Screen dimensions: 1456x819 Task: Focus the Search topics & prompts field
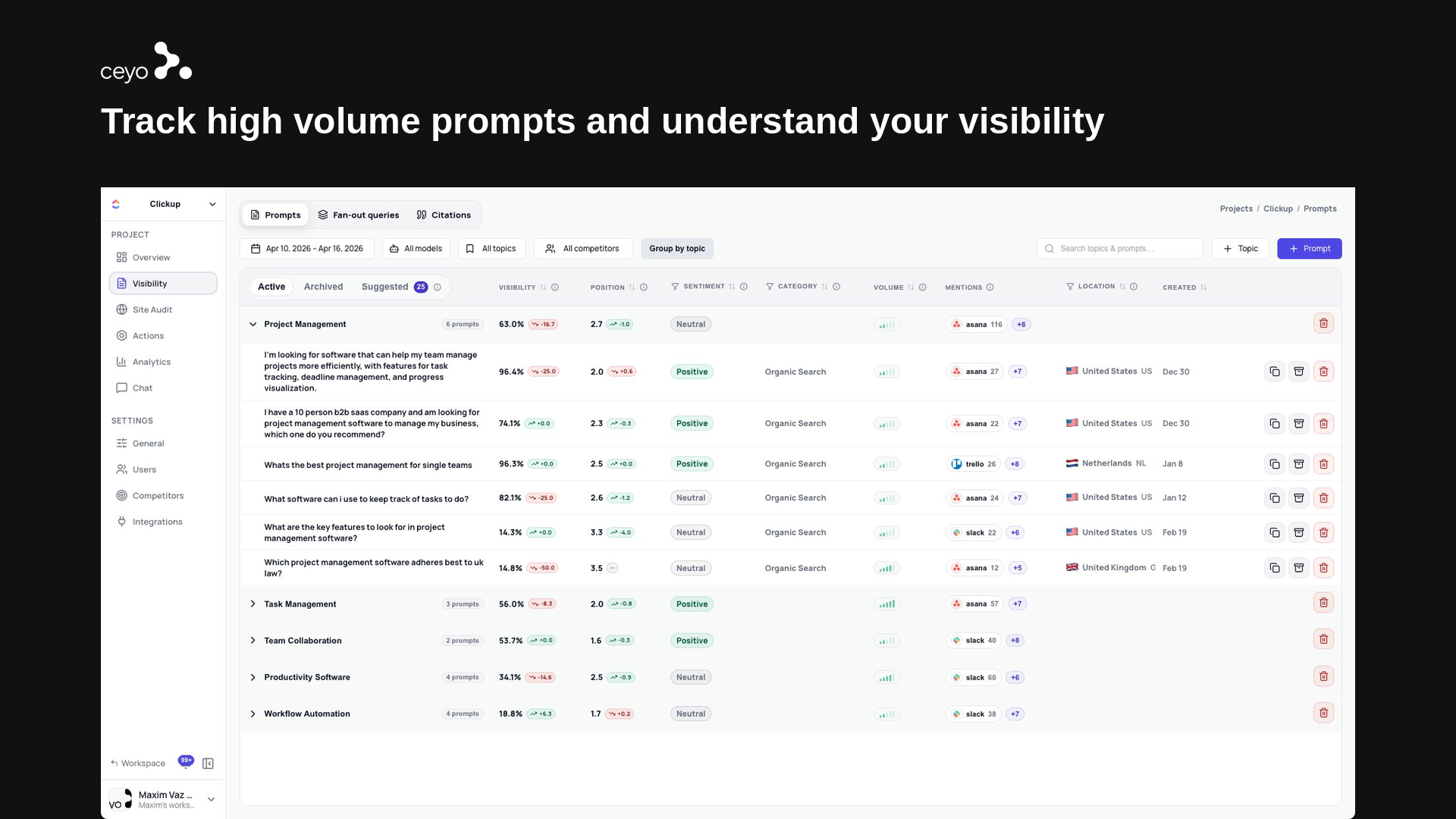point(1120,249)
